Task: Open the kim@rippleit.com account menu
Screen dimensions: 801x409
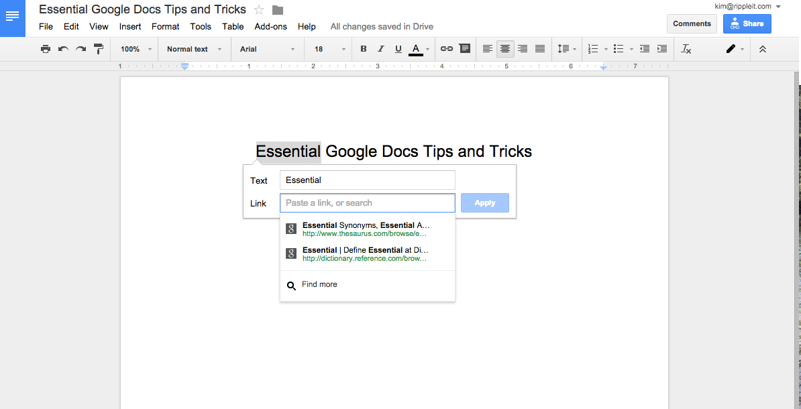Action: click(748, 7)
